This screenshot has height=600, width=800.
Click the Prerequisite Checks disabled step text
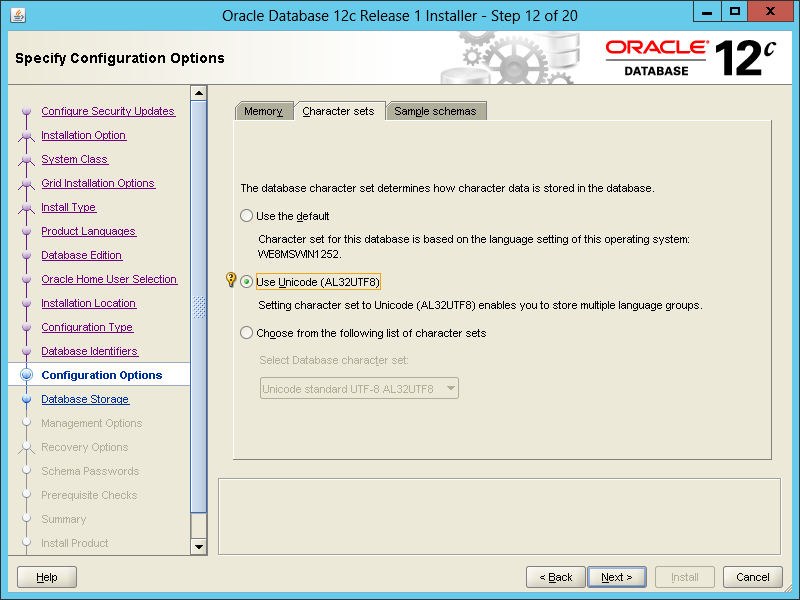(89, 495)
